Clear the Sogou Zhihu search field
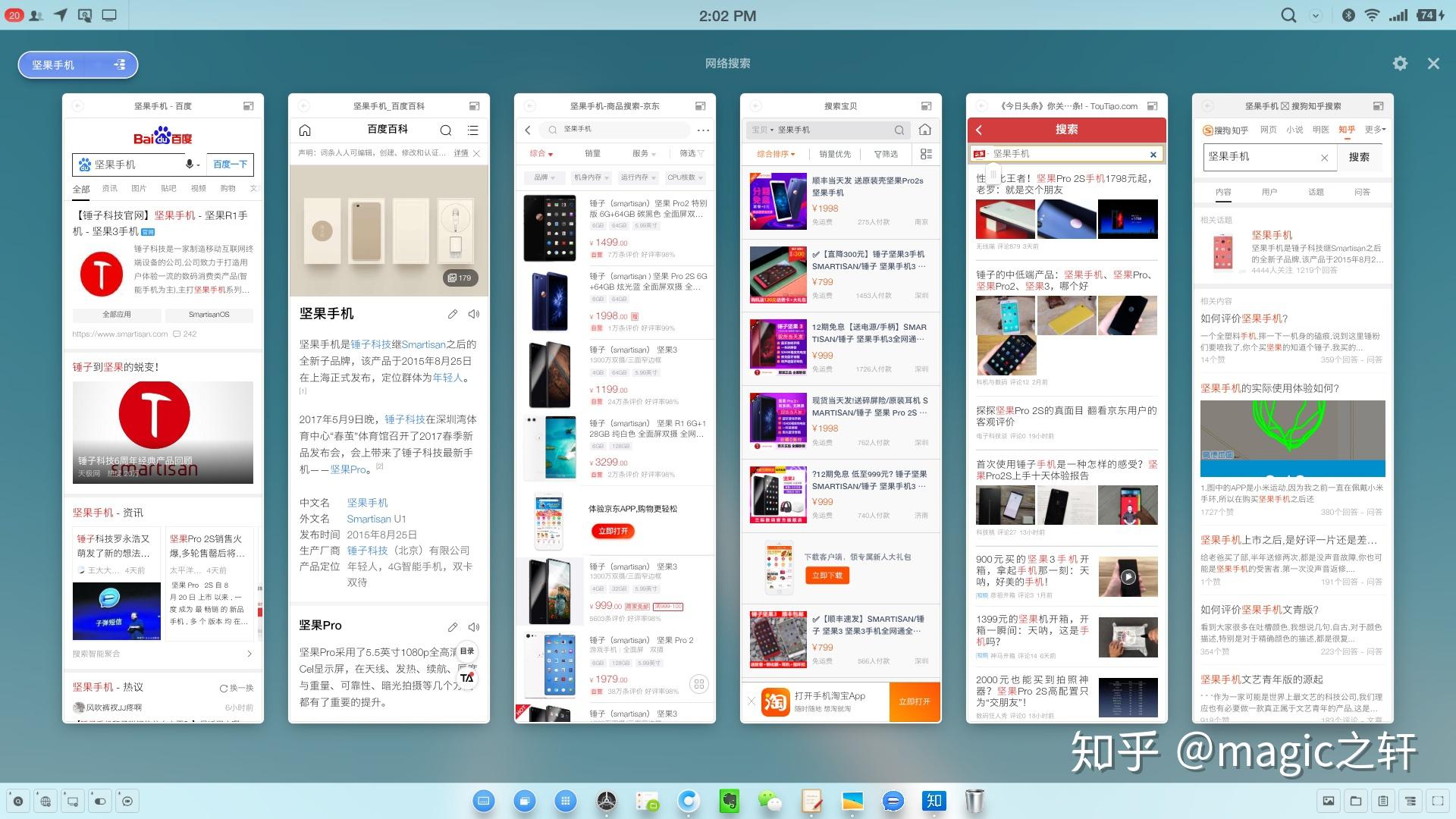This screenshot has height=819, width=1456. (1324, 158)
